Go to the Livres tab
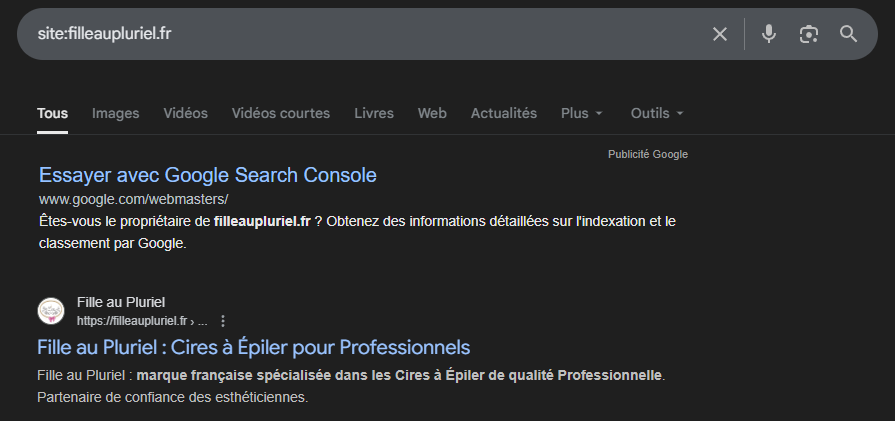This screenshot has width=895, height=421. [374, 114]
